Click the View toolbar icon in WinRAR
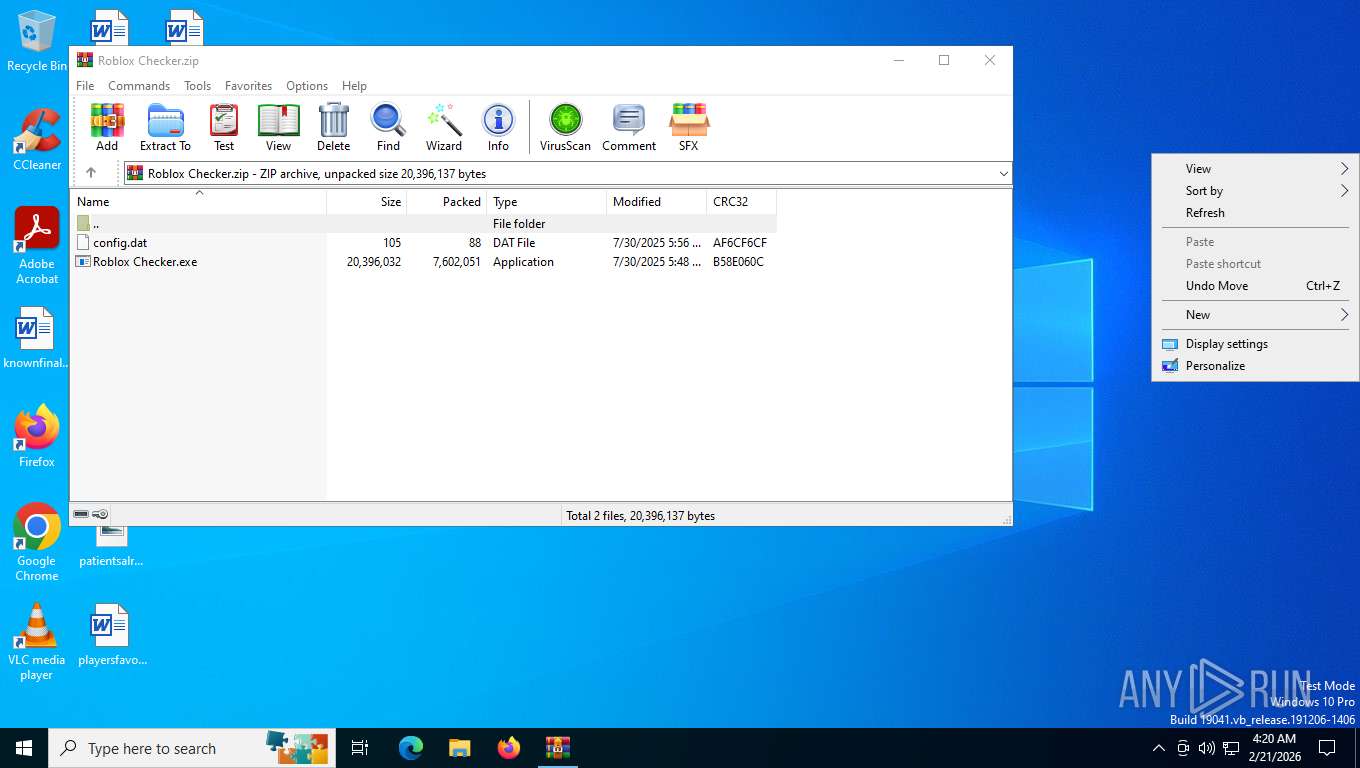Viewport: 1360px width, 768px height. click(x=278, y=127)
